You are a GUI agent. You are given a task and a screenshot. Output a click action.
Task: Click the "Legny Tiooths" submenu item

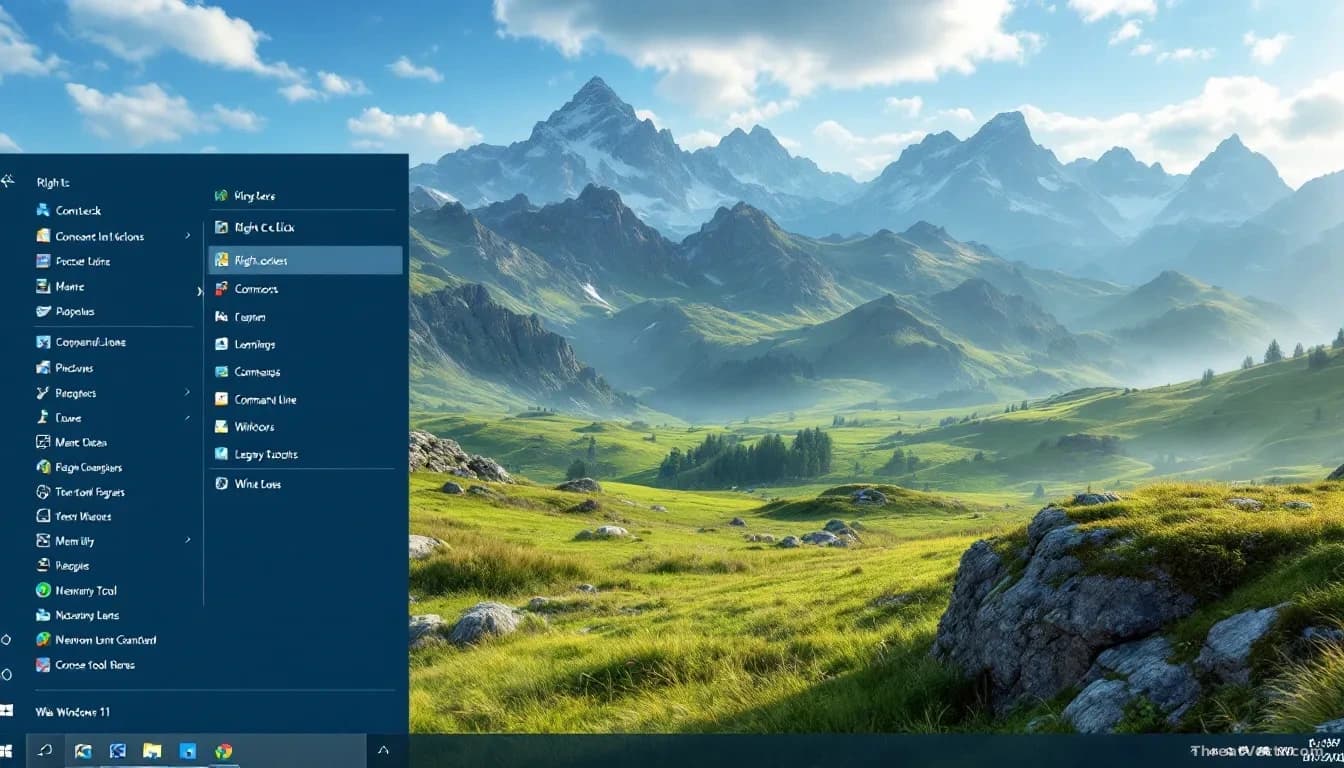[266, 454]
